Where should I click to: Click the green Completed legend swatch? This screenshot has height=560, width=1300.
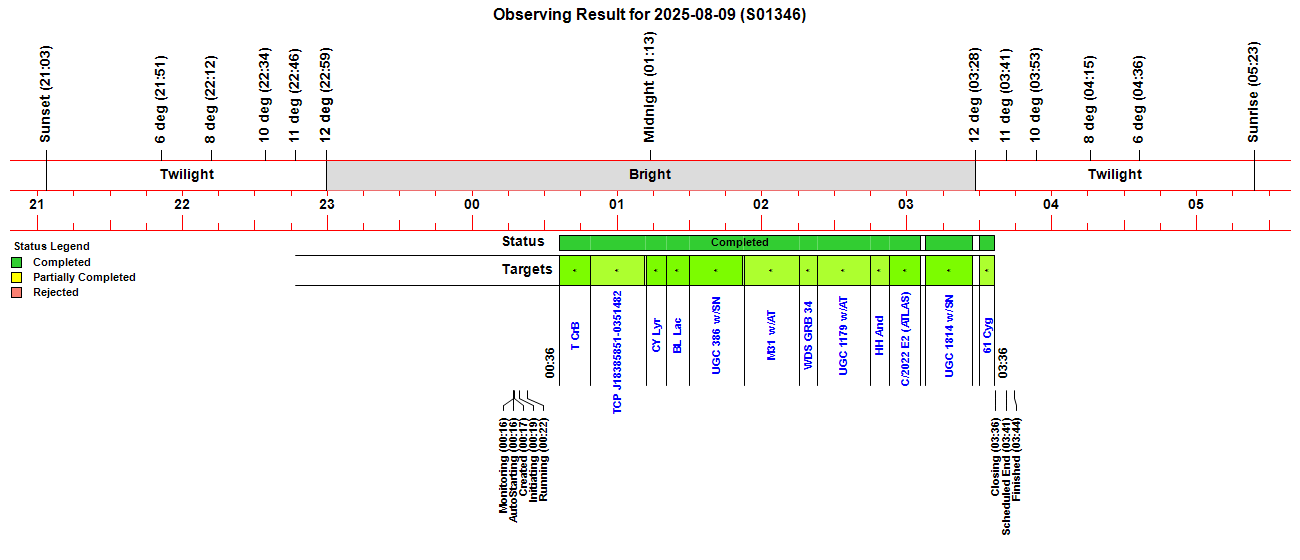pos(17,263)
